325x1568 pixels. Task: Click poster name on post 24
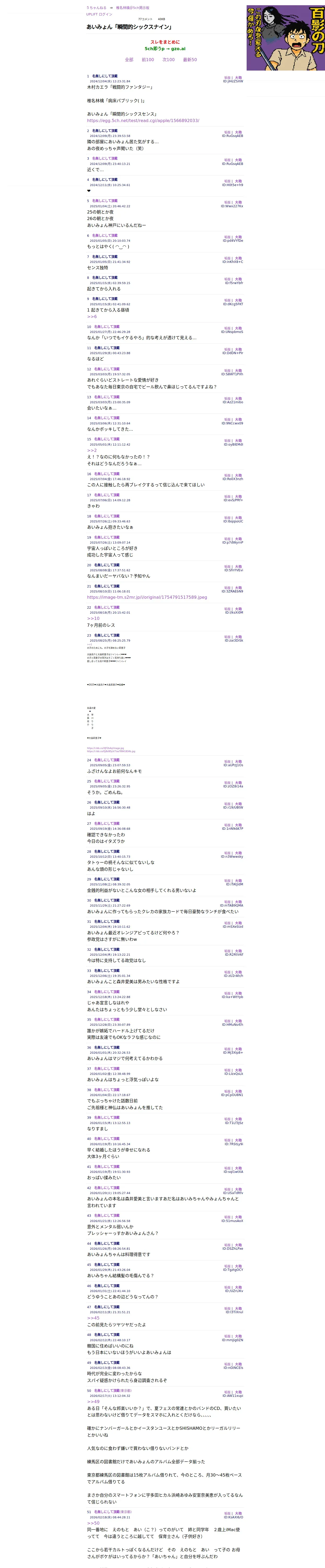(x=107, y=760)
